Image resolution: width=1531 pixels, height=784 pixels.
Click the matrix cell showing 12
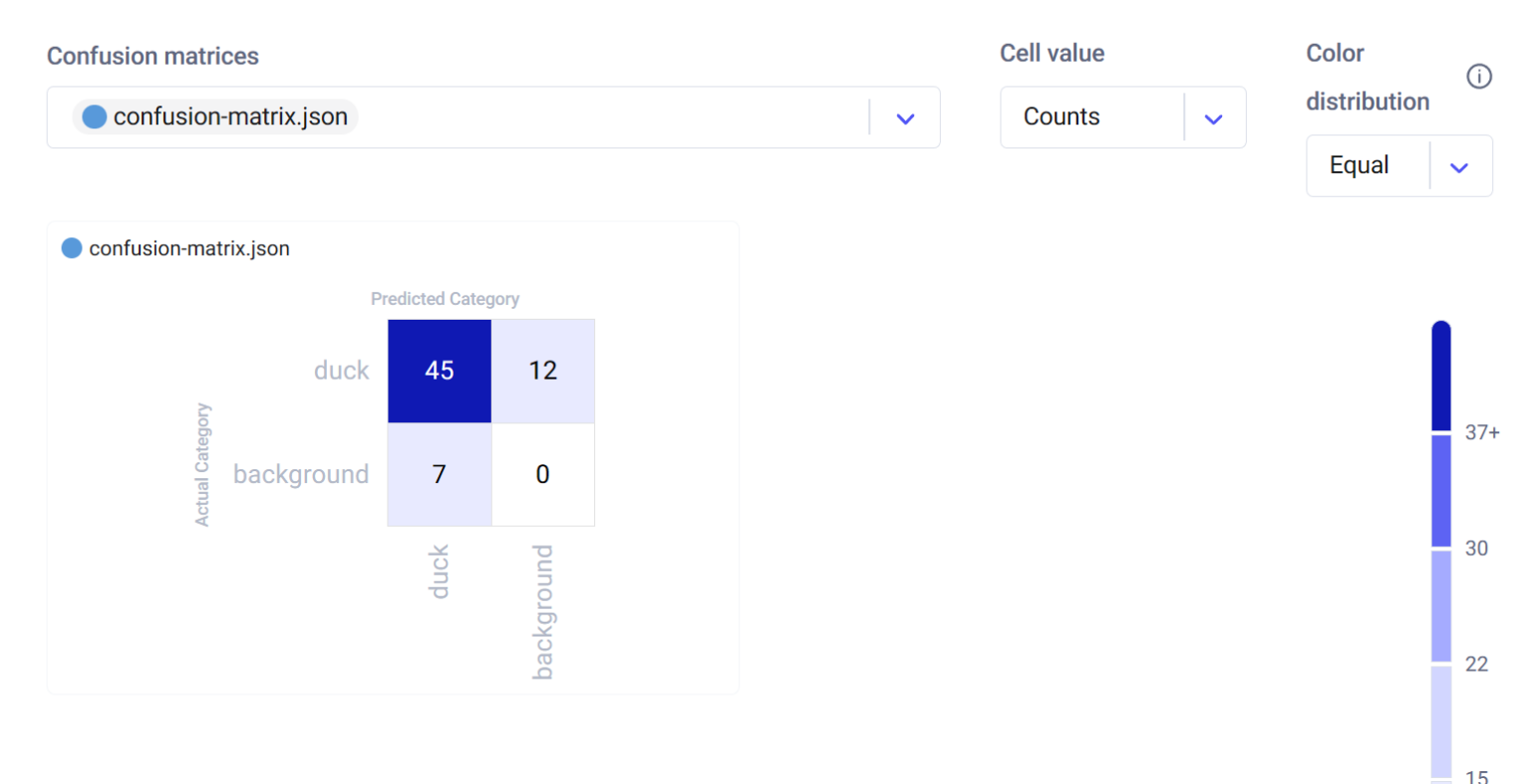[x=542, y=371]
